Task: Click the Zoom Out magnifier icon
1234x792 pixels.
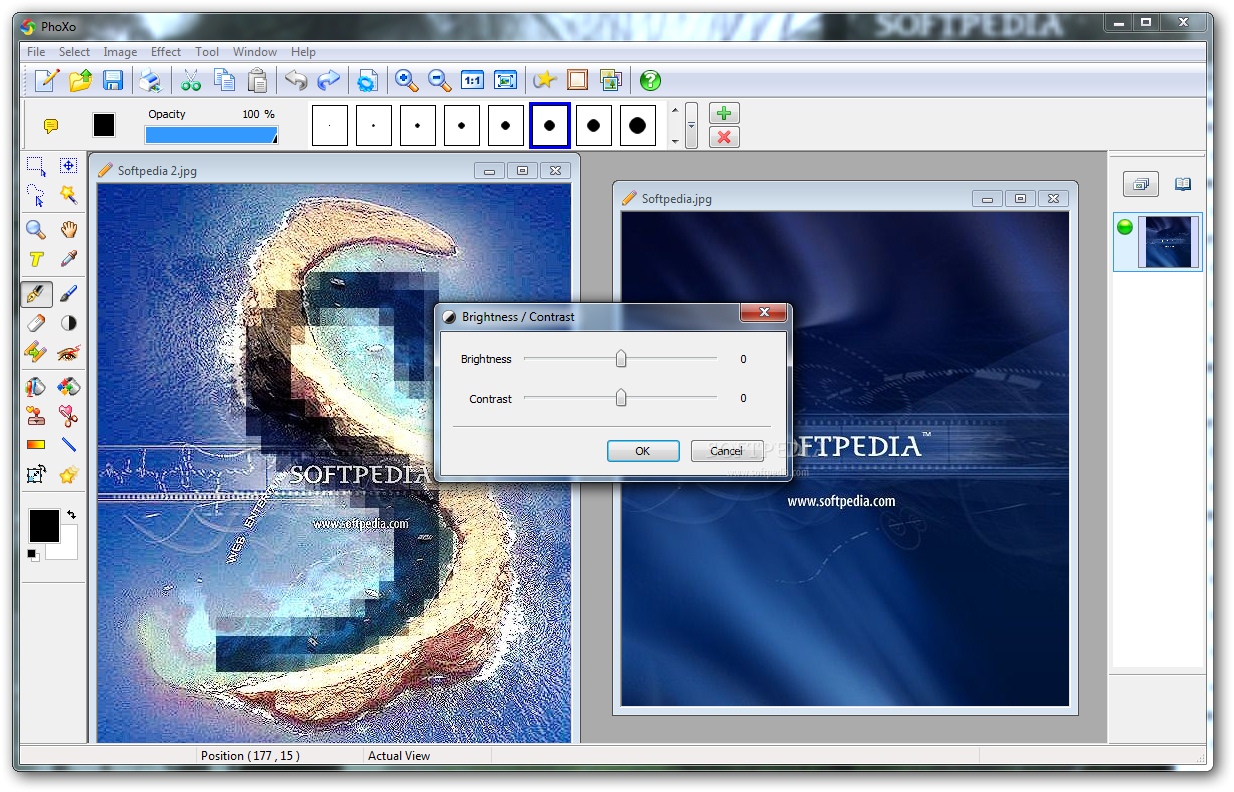Action: 439,80
